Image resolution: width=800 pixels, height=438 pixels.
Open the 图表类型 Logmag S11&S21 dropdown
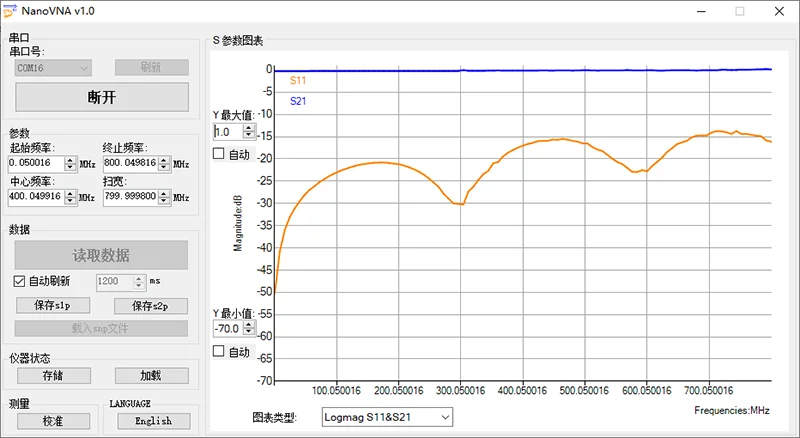[x=387, y=417]
